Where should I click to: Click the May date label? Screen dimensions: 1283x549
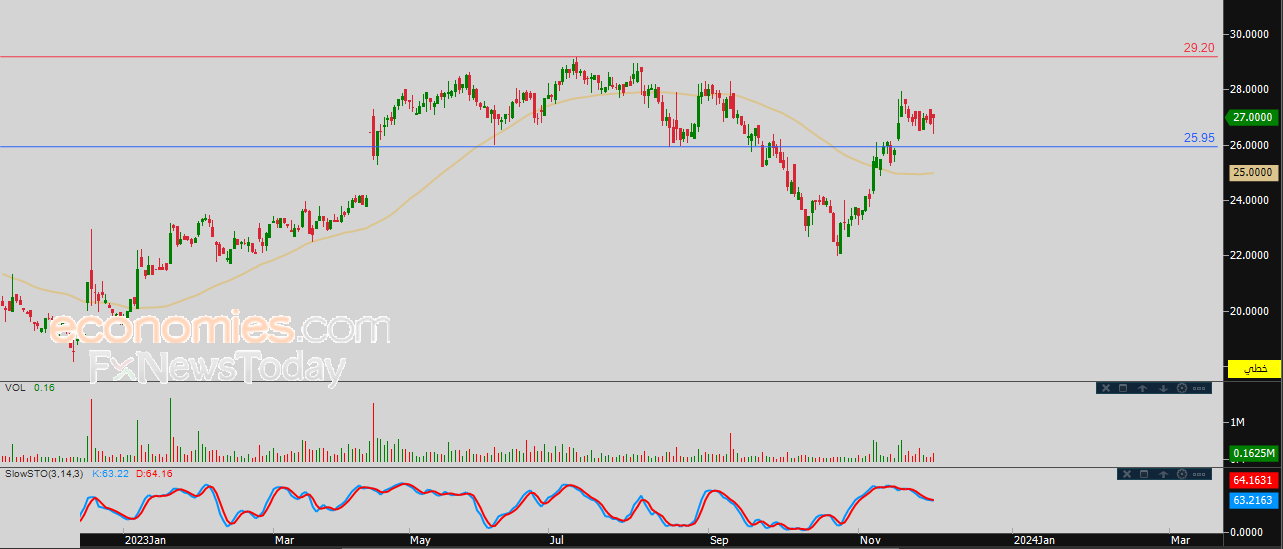tap(420, 540)
